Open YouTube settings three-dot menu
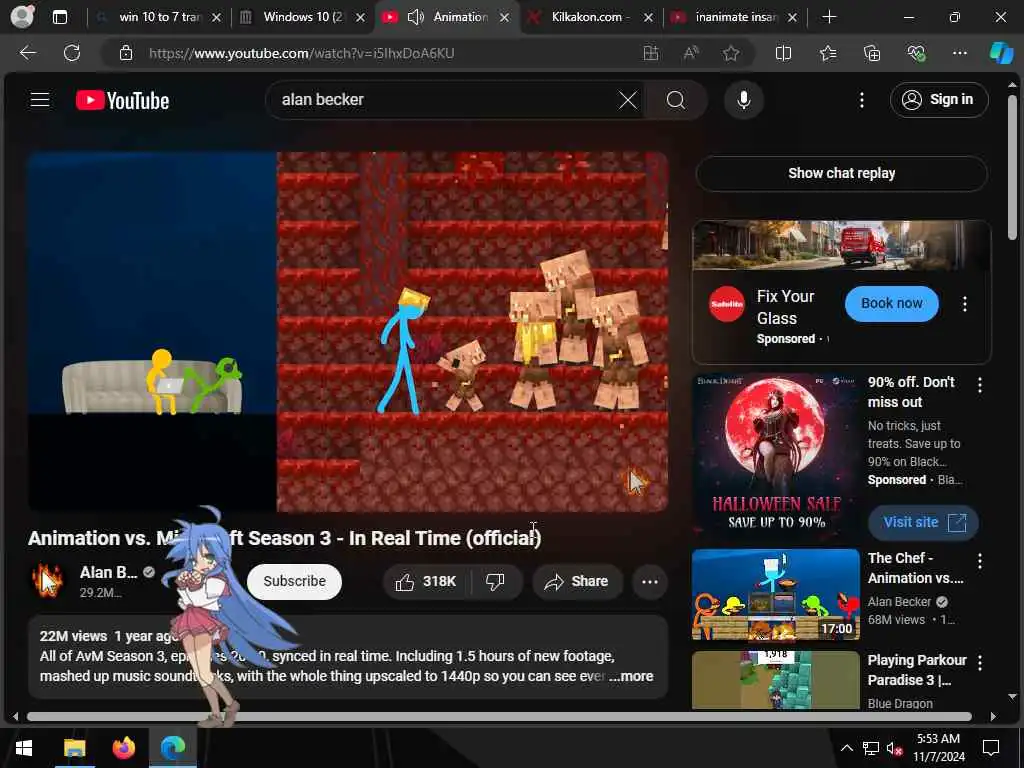Image resolution: width=1024 pixels, height=768 pixels. point(862,100)
